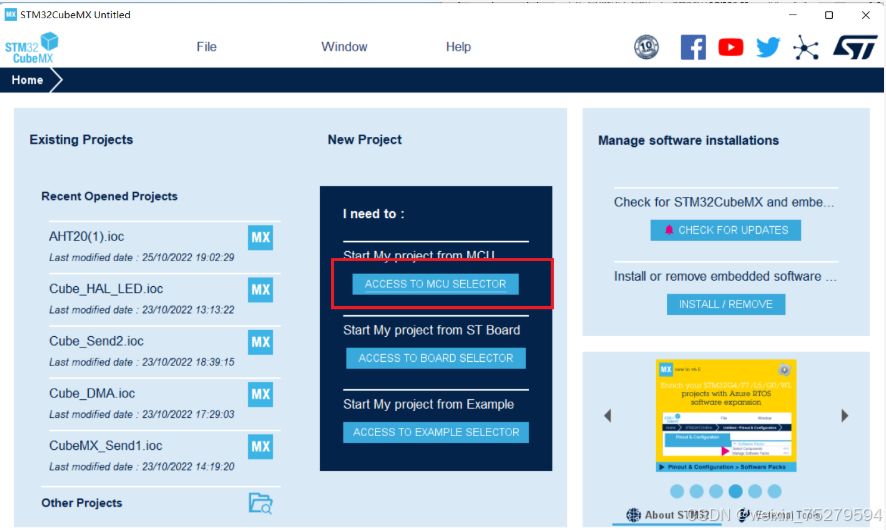Open the Window menu
The width and height of the screenshot is (886, 530).
tap(344, 47)
